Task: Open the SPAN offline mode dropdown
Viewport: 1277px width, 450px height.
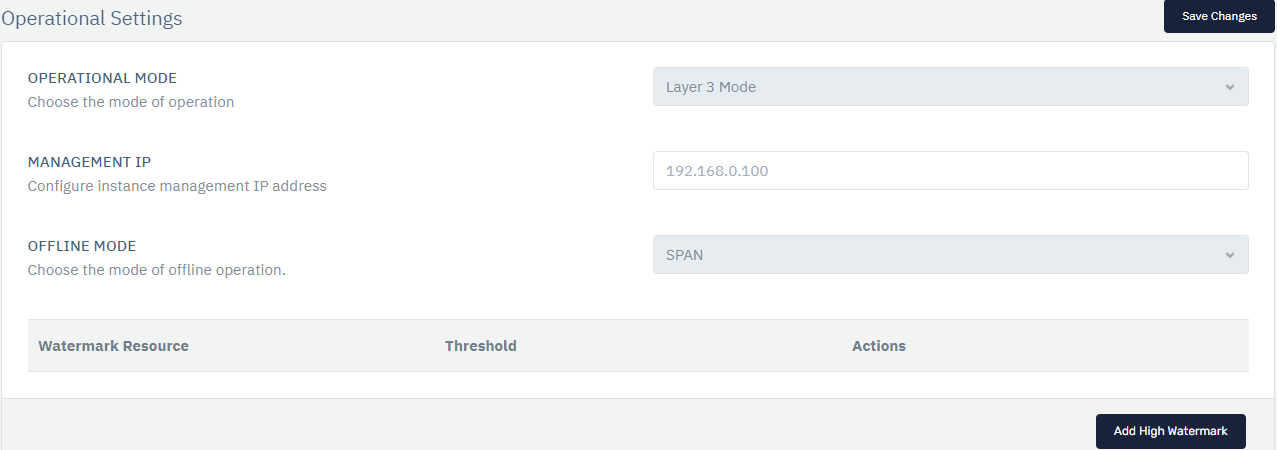Action: [950, 255]
